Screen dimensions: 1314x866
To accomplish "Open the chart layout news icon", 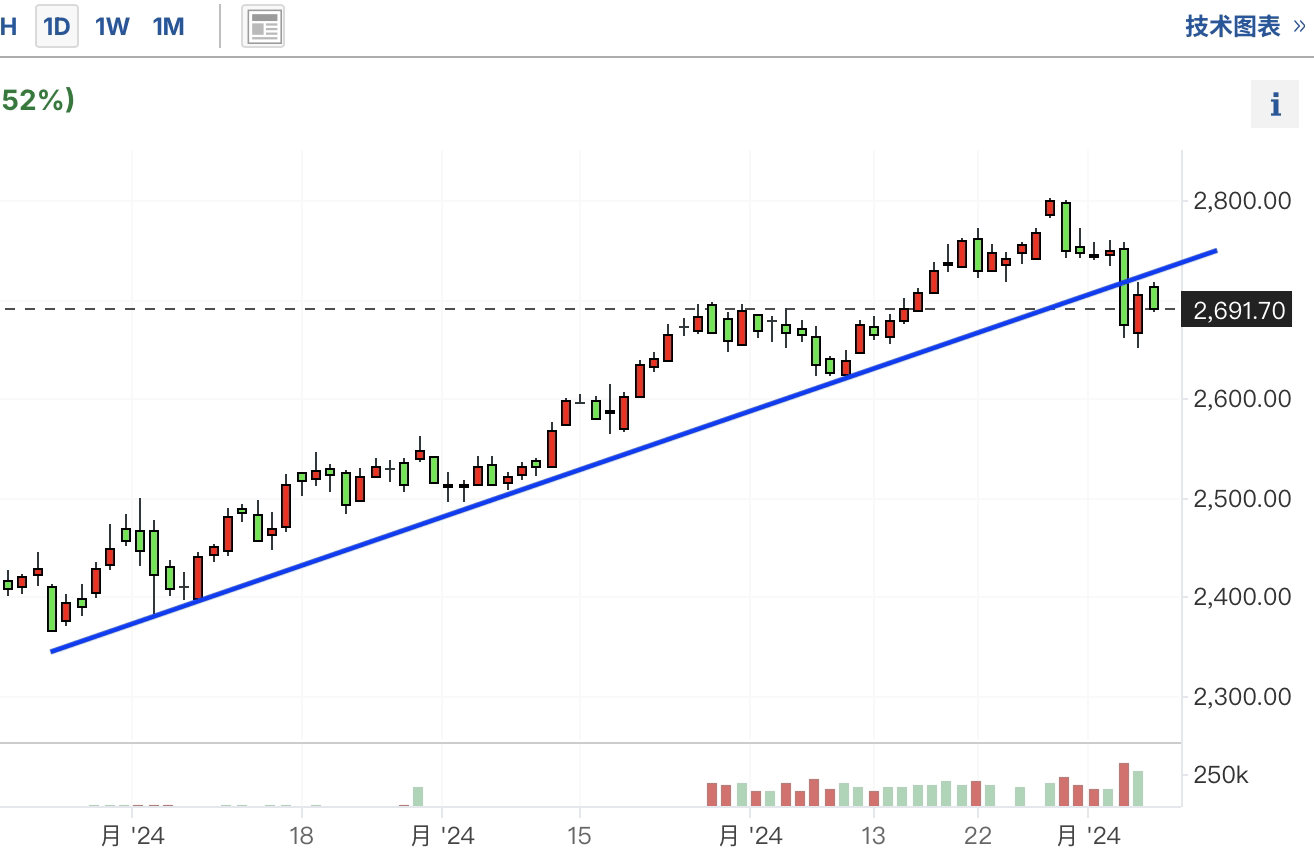I will pos(264,26).
